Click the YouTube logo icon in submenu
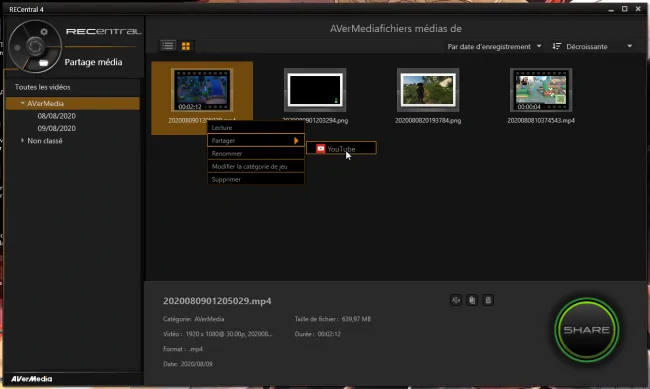Viewport: 650px width, 389px height. 320,148
